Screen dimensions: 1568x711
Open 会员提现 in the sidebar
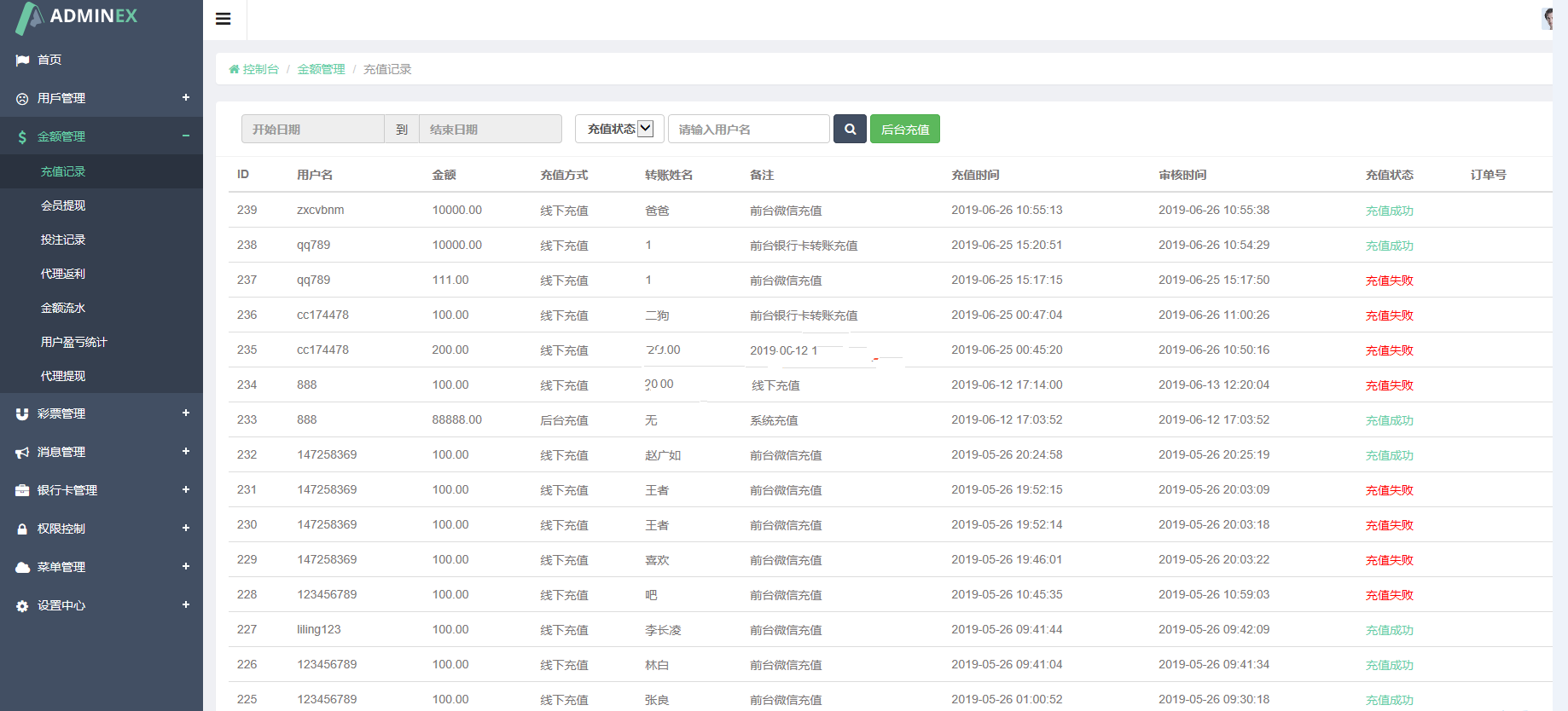coord(63,205)
